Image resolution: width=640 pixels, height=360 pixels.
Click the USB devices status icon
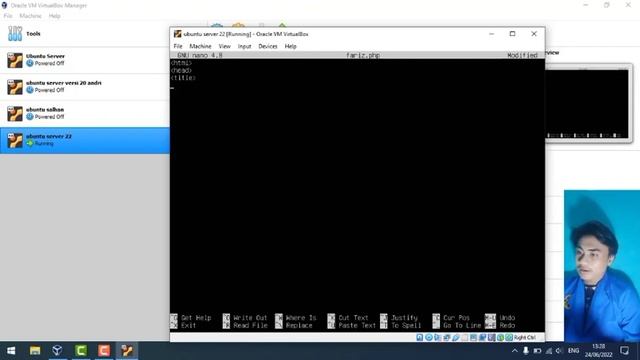tap(456, 338)
